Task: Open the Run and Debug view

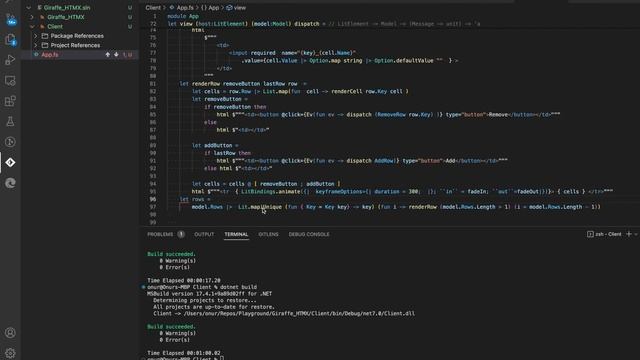Action: pyautogui.click(x=10, y=60)
